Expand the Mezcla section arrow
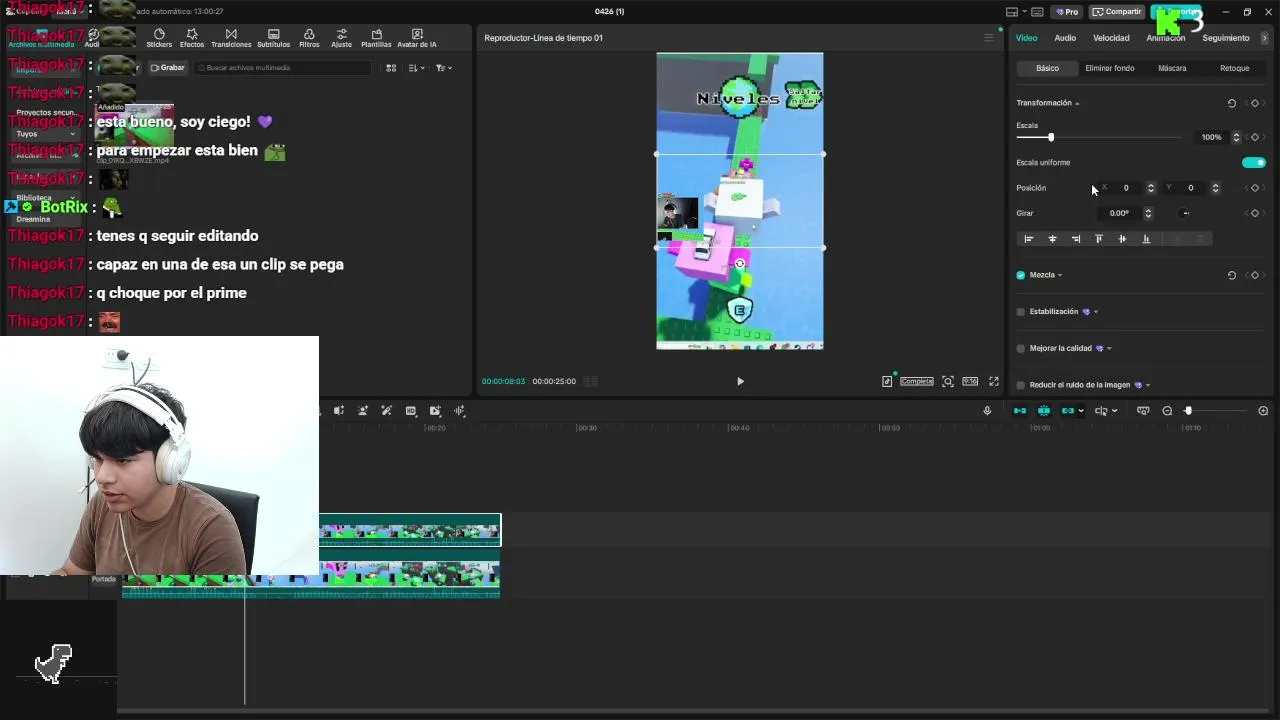The height and width of the screenshot is (720, 1280). pos(1060,275)
